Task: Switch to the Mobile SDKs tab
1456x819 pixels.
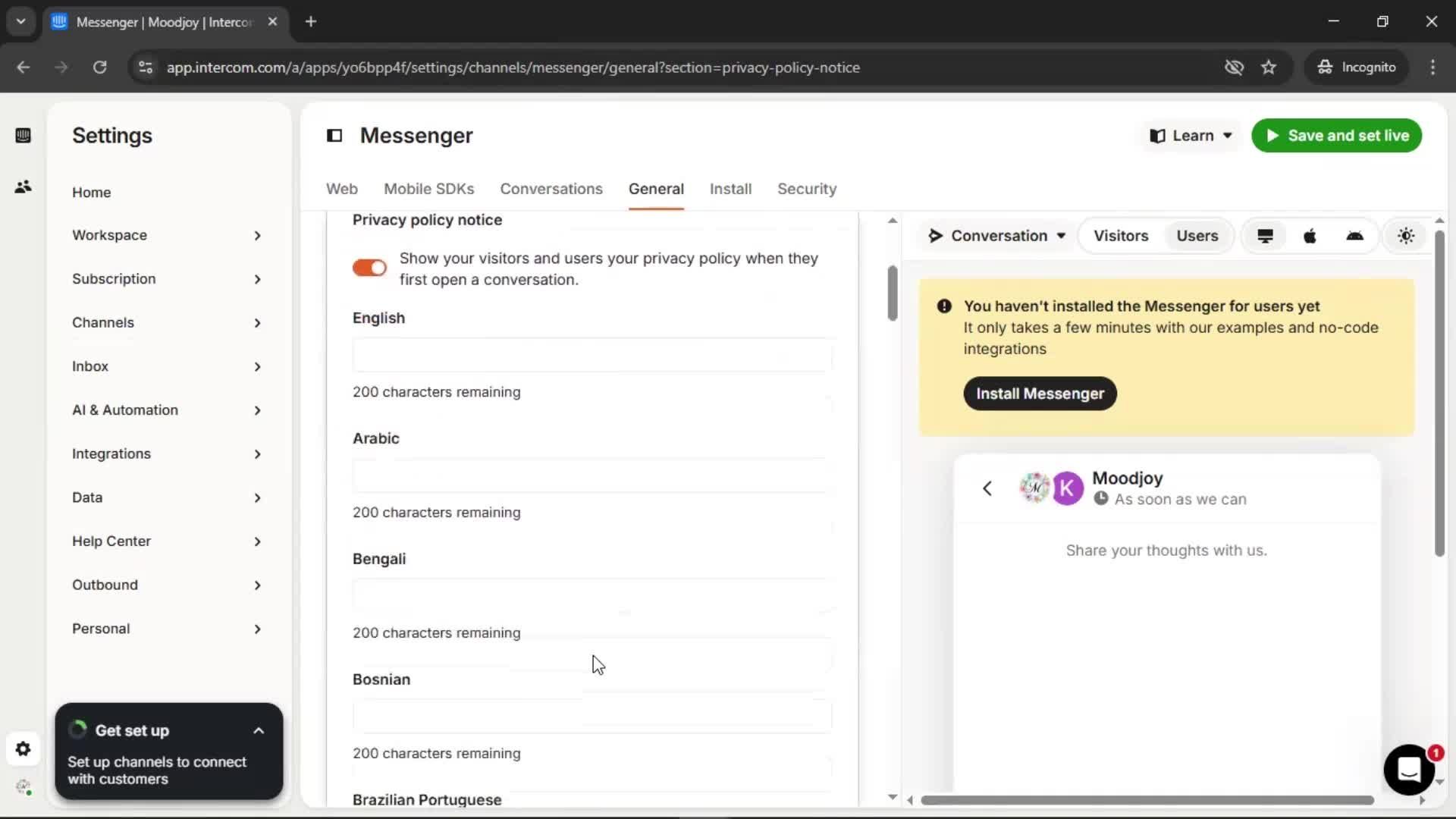Action: tap(428, 190)
